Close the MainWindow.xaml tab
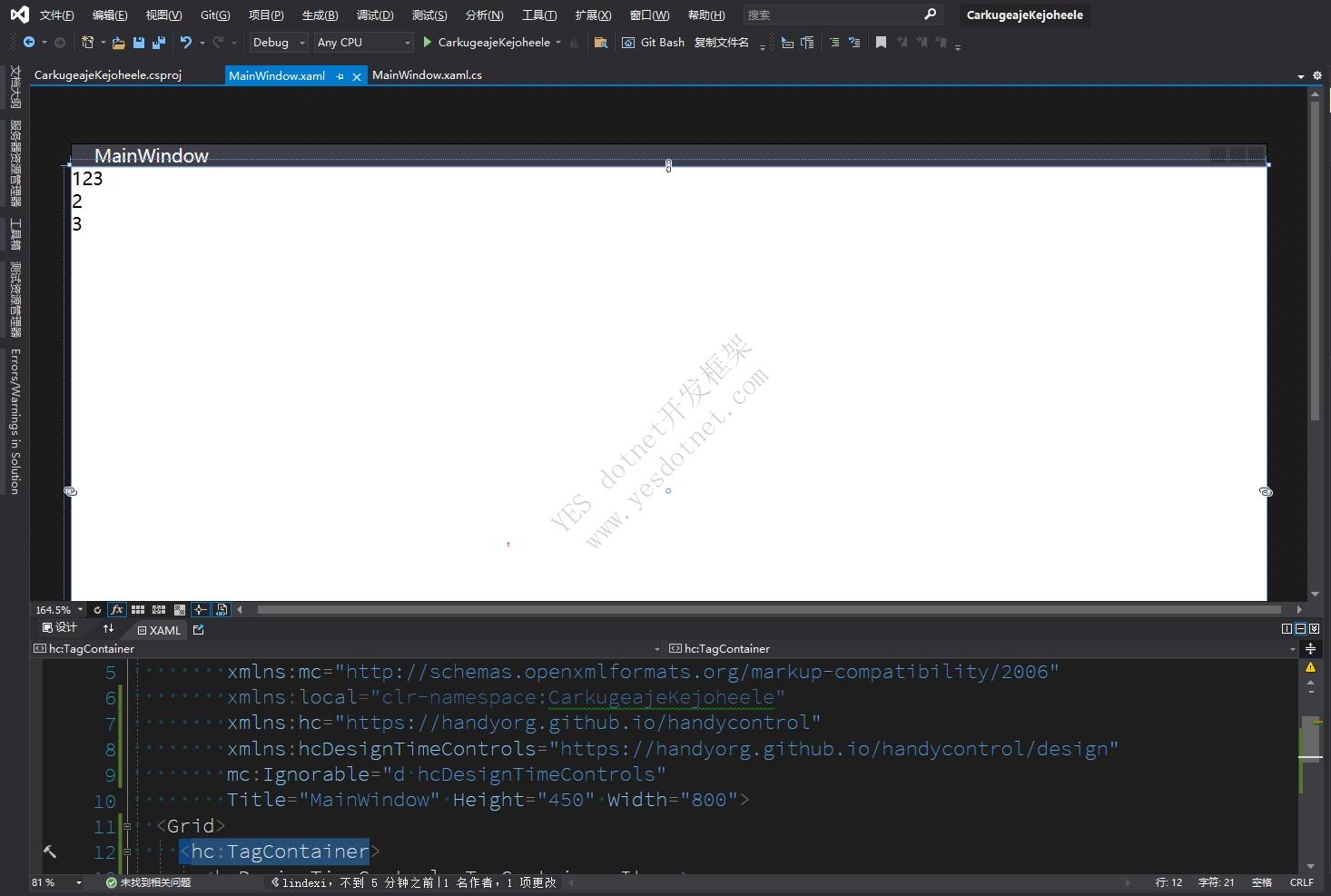Viewport: 1331px width, 896px height. [357, 76]
